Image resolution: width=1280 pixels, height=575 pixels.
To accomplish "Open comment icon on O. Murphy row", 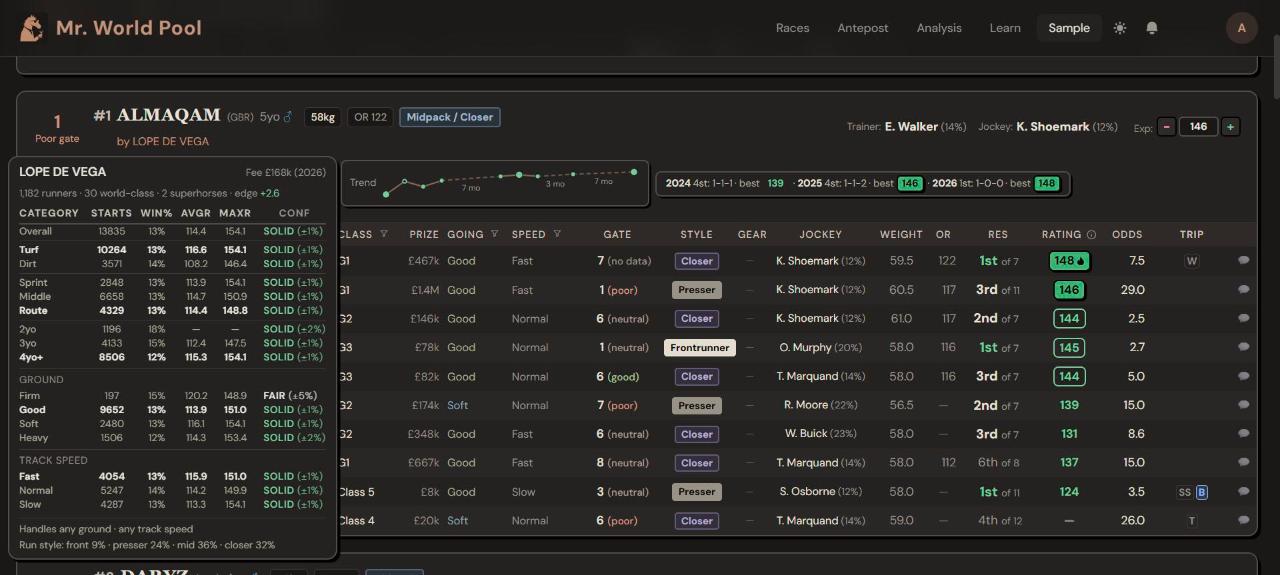I will (x=1244, y=347).
